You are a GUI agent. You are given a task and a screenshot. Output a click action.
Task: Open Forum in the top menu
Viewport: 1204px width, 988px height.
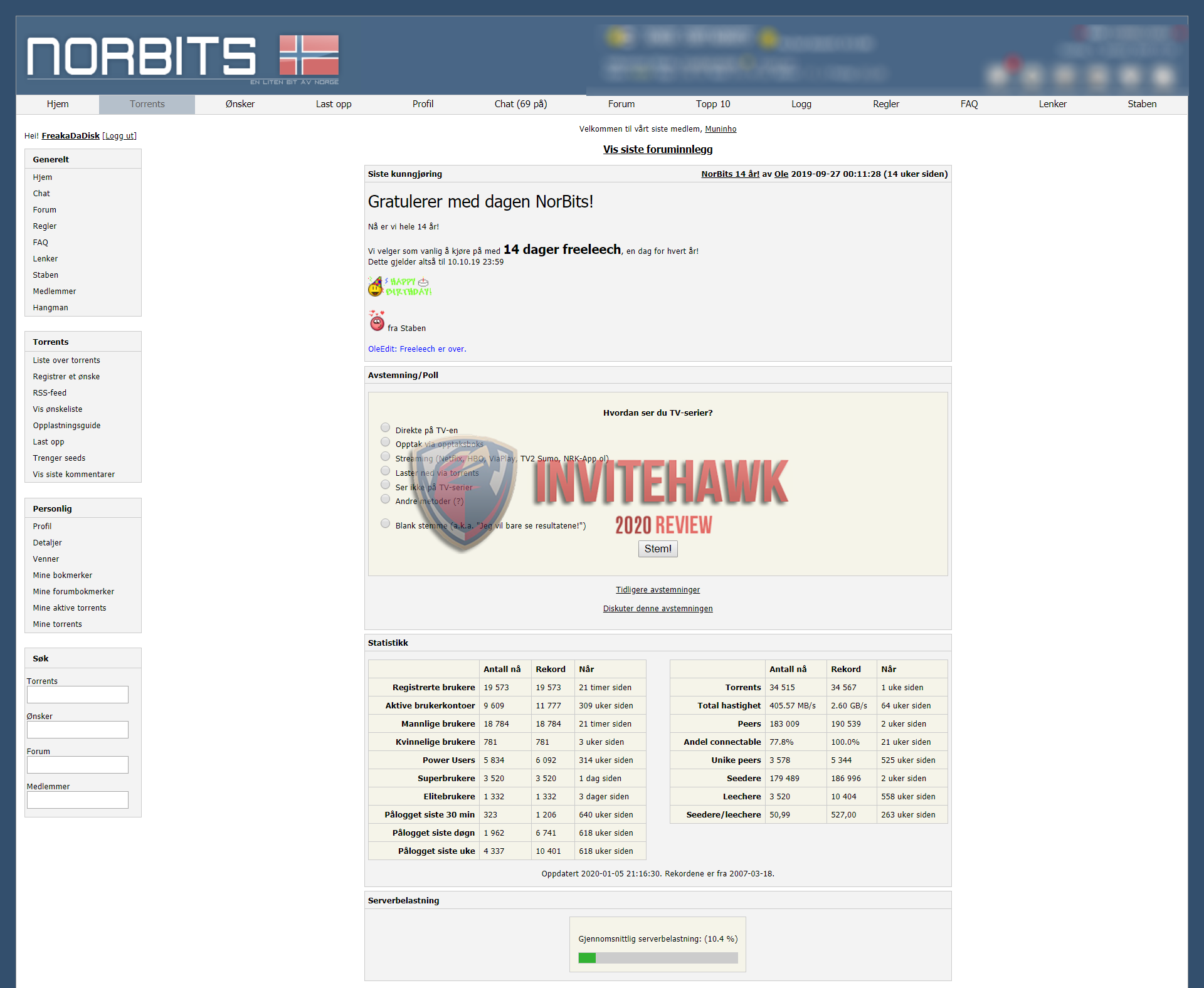[x=621, y=104]
